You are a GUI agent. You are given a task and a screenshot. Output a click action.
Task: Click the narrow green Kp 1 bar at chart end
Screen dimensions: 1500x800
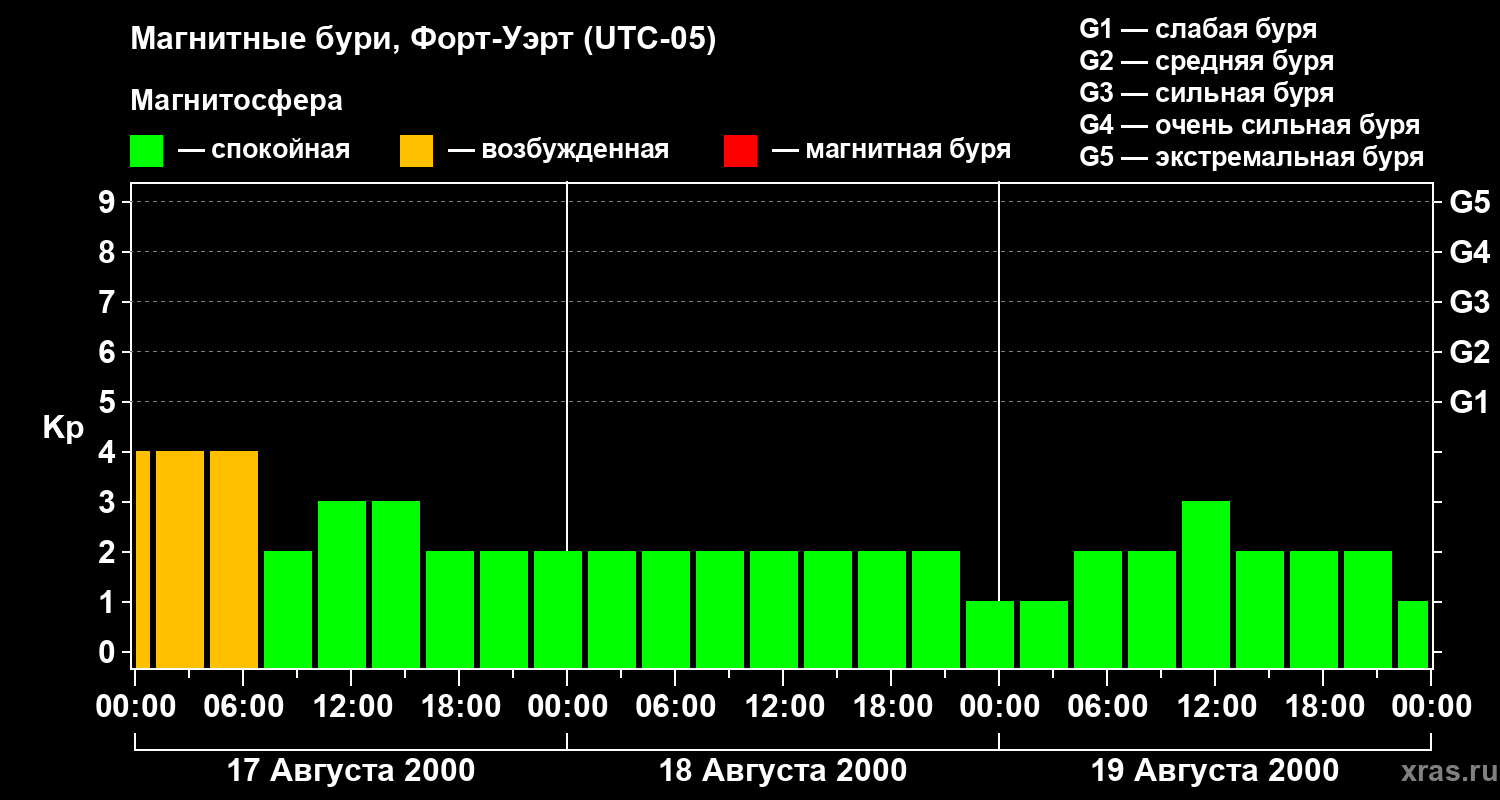[1413, 634]
